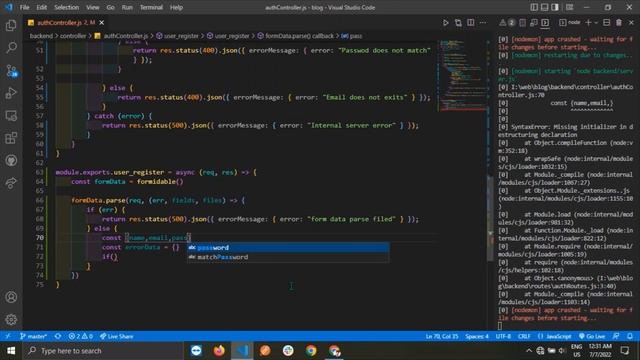Open the Run and Debug view
The height and width of the screenshot is (360, 640).
pos(11,93)
